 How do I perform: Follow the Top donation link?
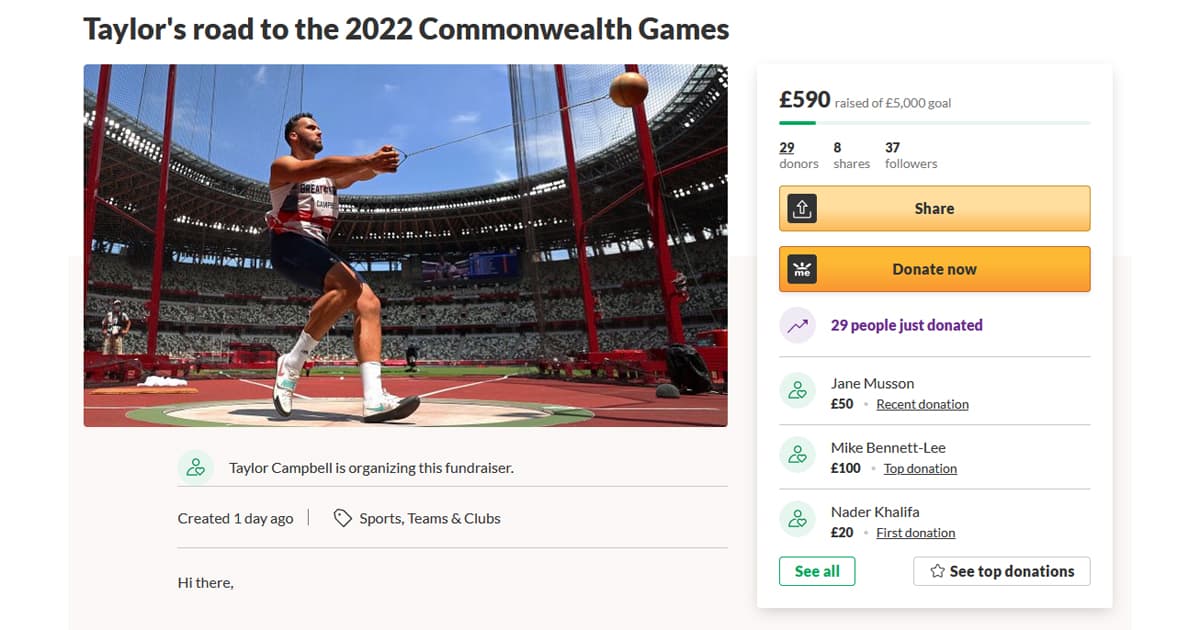click(920, 468)
